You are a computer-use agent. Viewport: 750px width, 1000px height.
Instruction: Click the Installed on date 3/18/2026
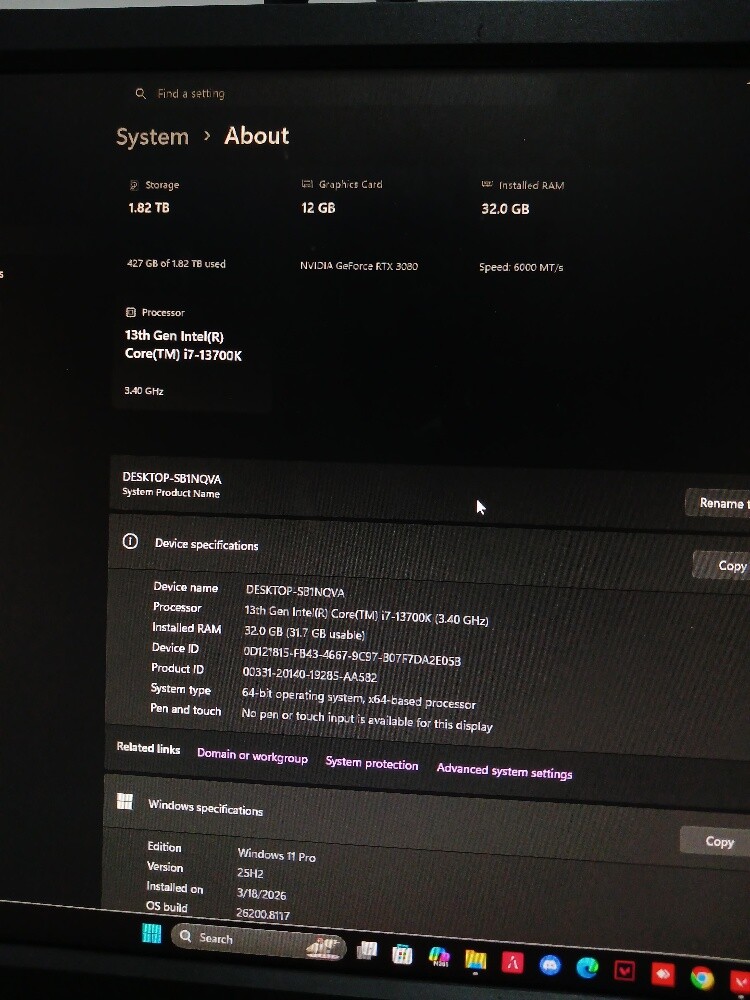click(261, 893)
